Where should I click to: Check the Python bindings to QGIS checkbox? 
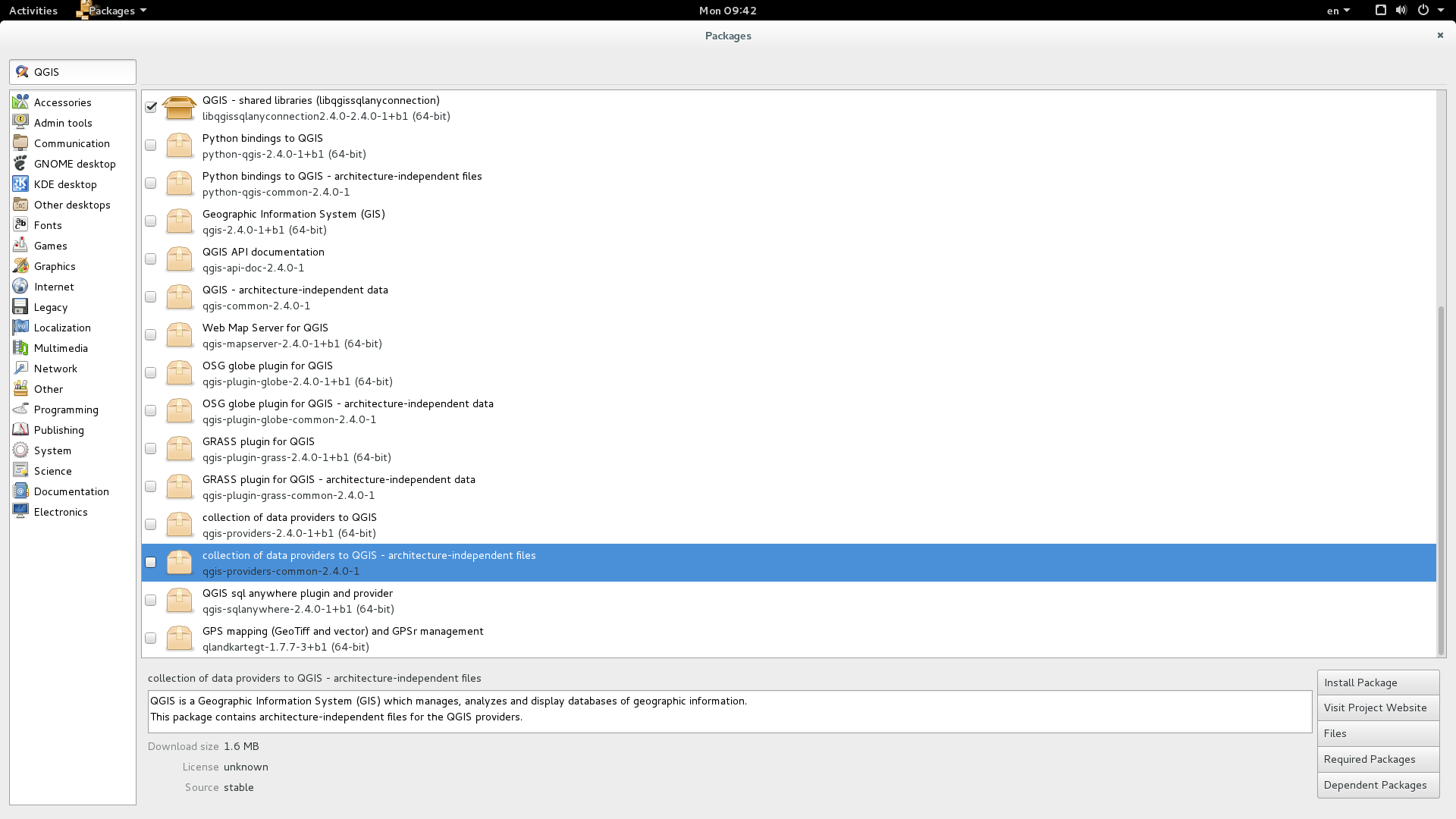point(151,145)
